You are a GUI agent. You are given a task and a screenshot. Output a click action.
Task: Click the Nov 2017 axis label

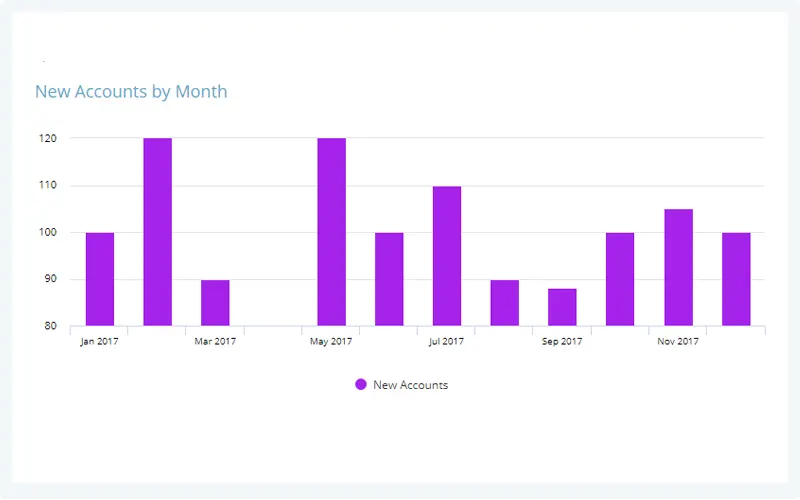pos(678,341)
